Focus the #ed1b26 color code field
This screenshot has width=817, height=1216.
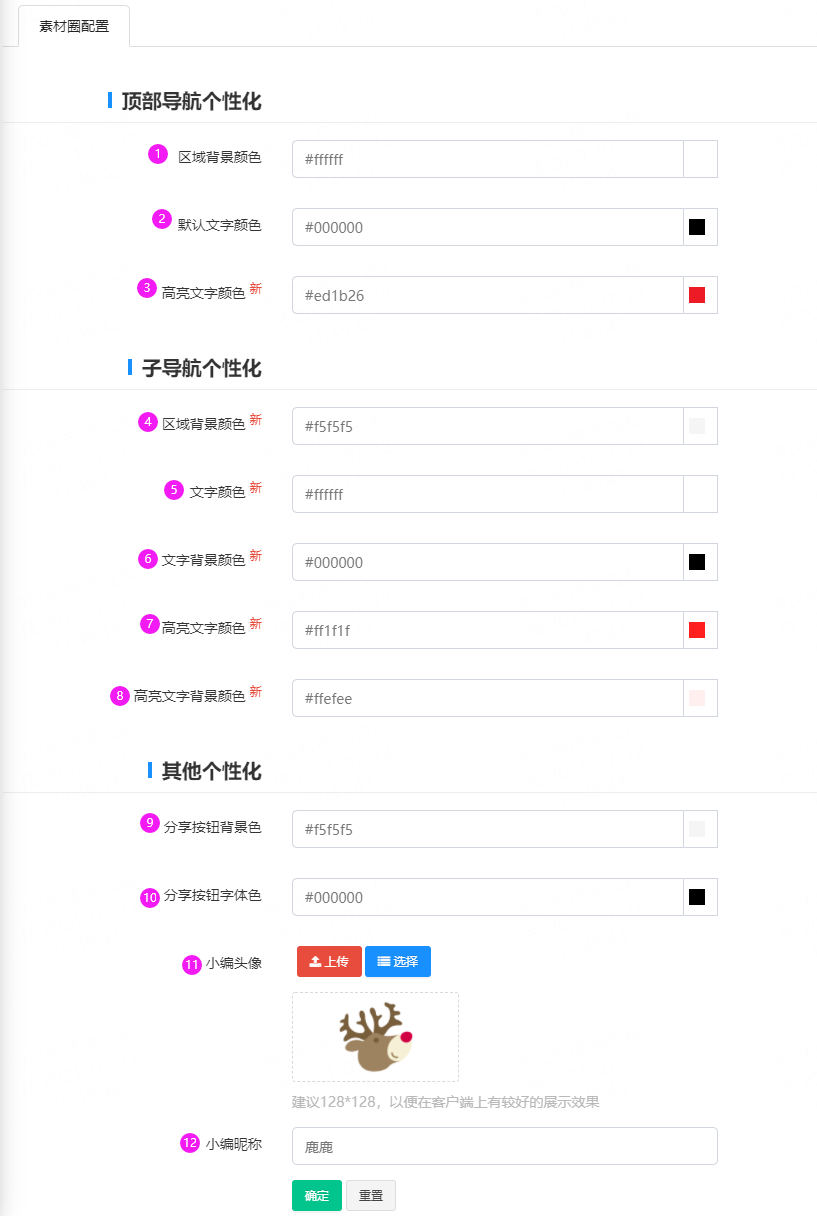[x=488, y=295]
